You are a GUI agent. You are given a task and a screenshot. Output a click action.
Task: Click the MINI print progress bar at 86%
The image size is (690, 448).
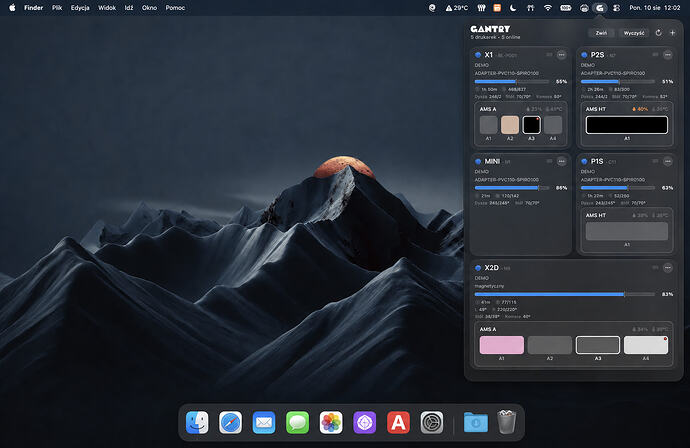tap(512, 188)
